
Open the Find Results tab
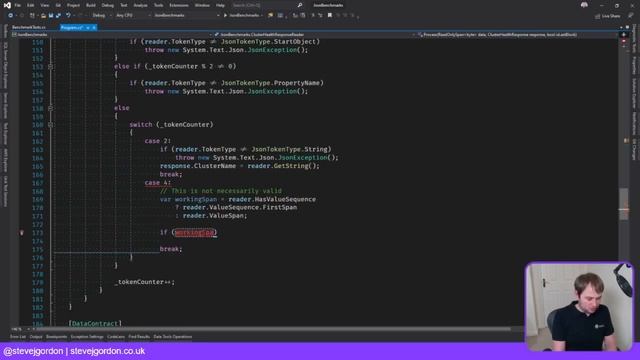tap(139, 337)
